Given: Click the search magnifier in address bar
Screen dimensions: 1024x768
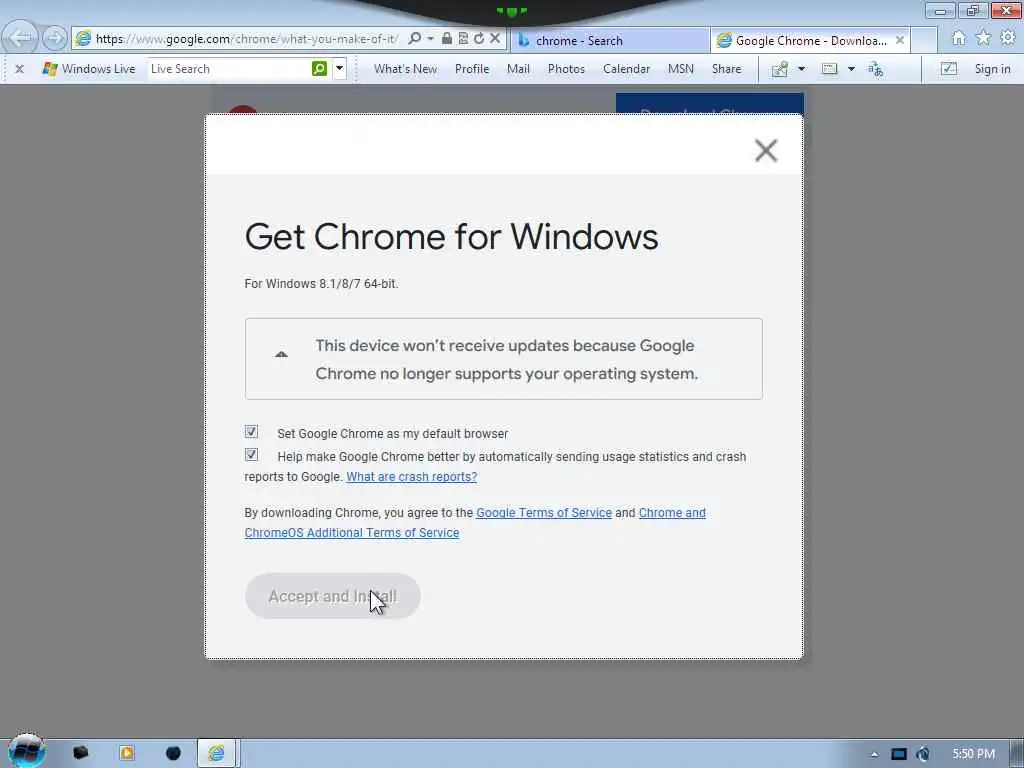Looking at the screenshot, I should [x=414, y=39].
